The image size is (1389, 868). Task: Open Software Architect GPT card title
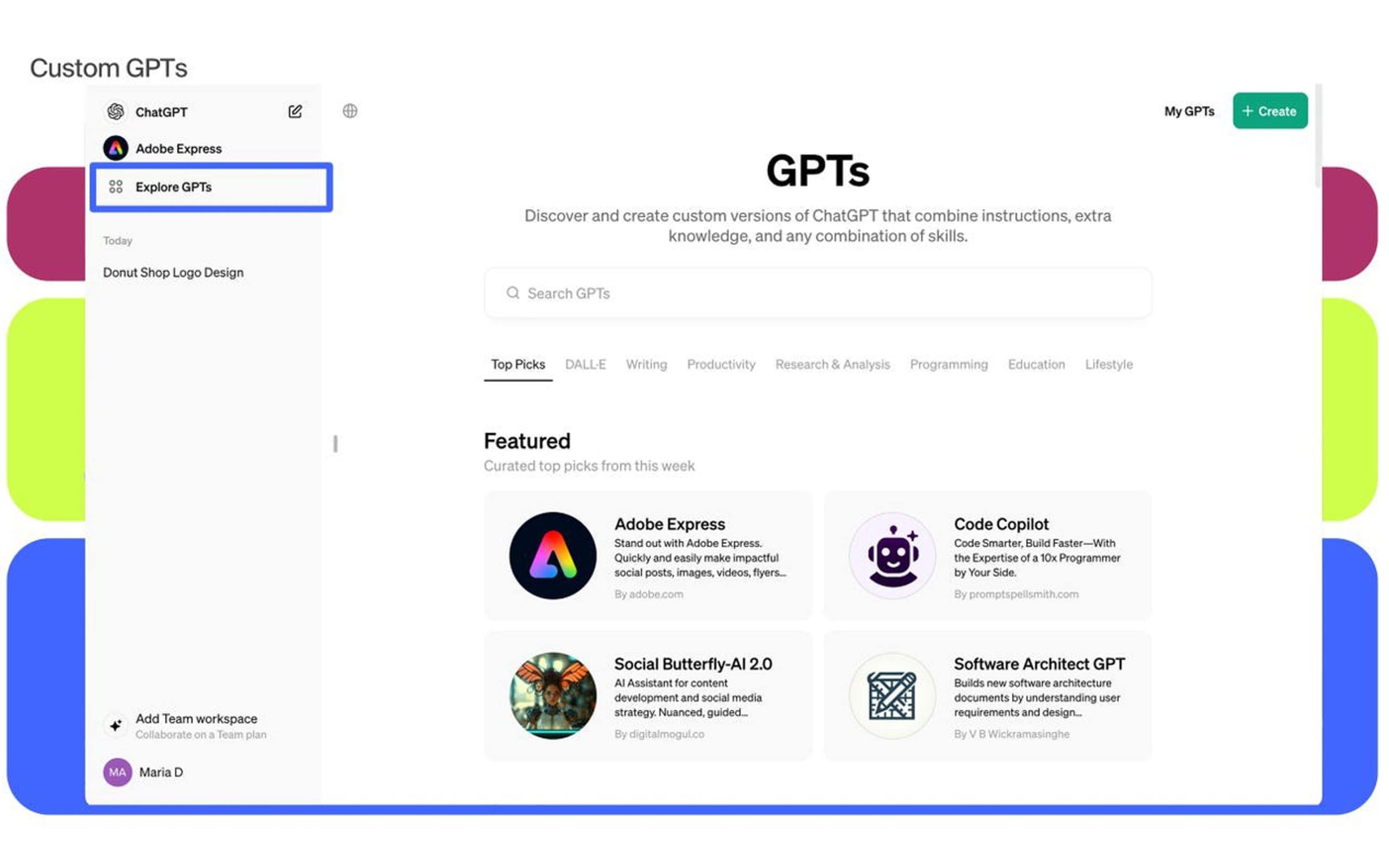[x=1040, y=664]
